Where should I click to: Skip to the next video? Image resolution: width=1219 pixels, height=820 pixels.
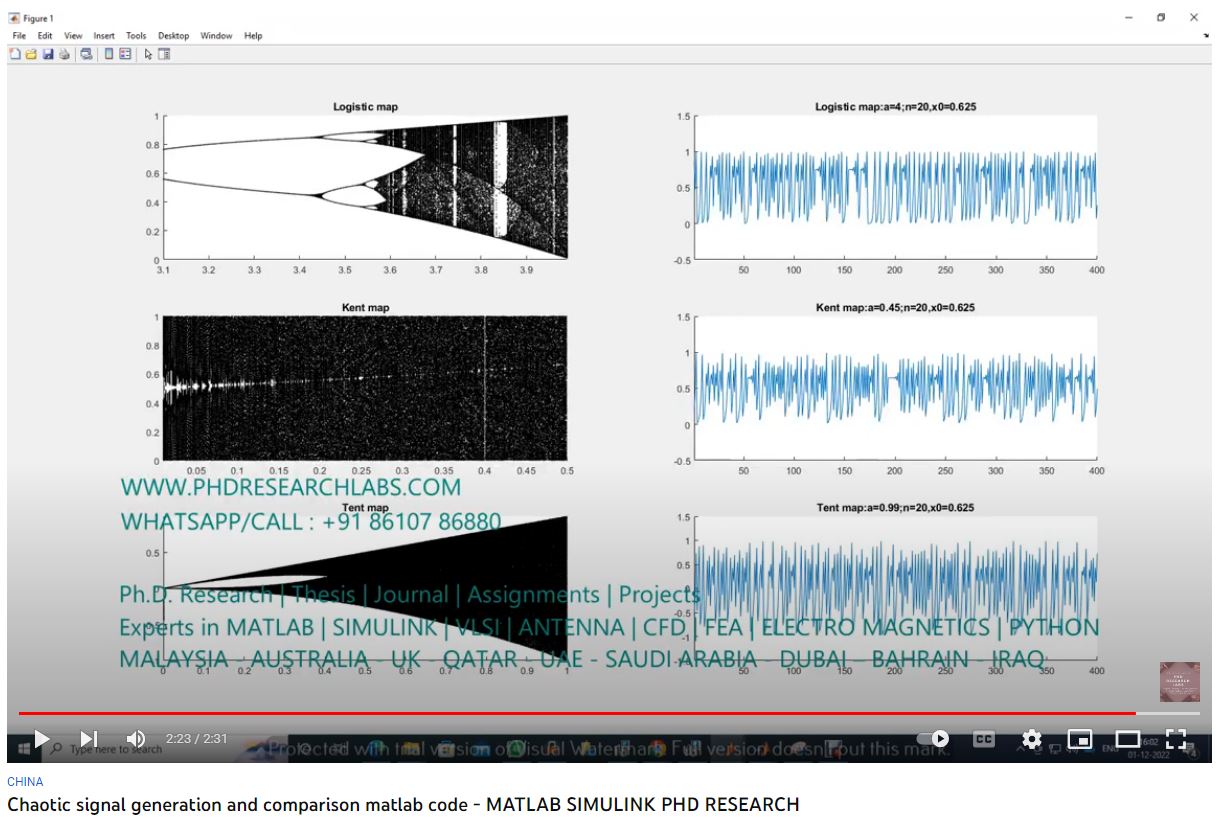coord(89,739)
